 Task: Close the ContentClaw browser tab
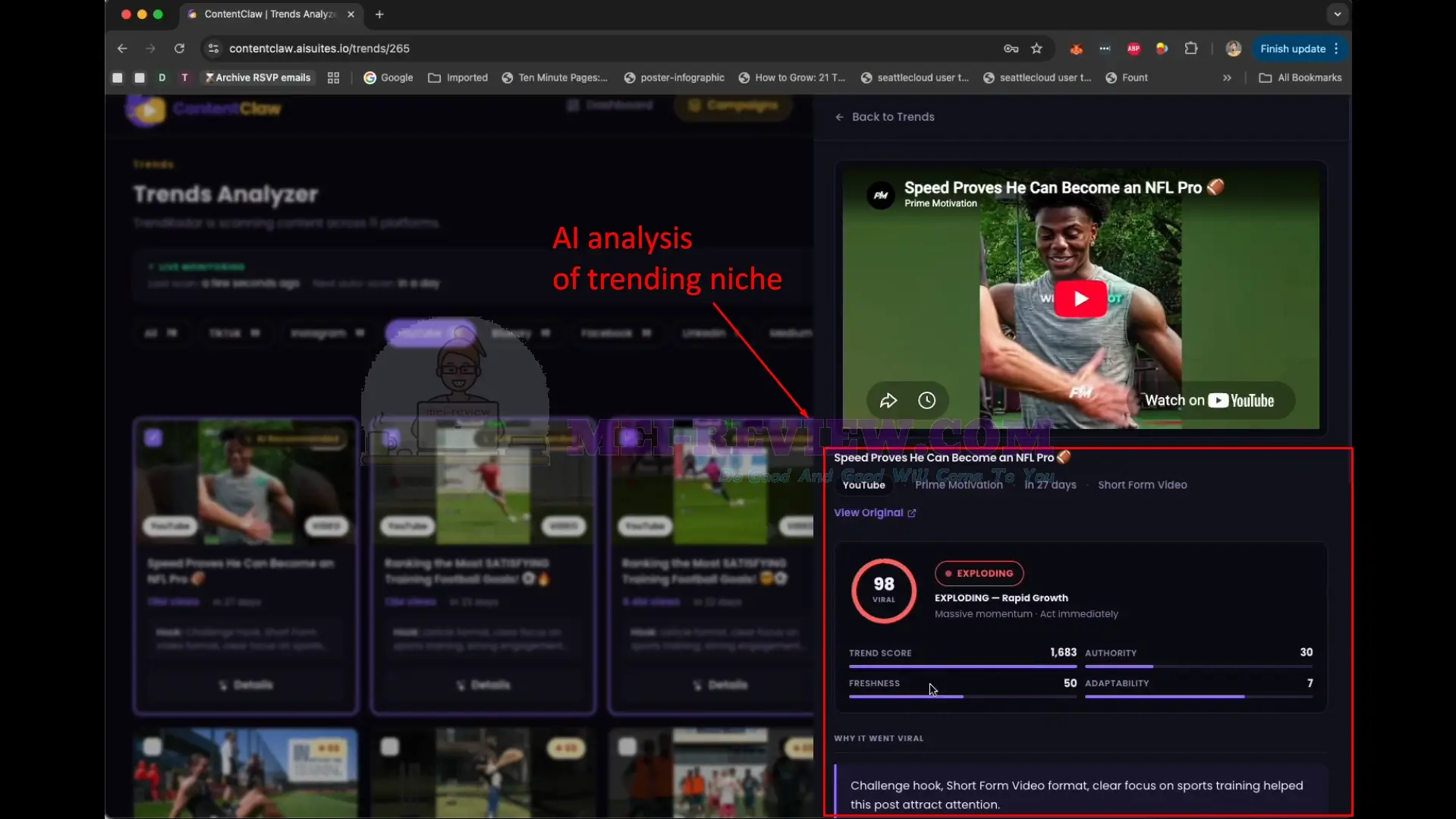[x=351, y=14]
